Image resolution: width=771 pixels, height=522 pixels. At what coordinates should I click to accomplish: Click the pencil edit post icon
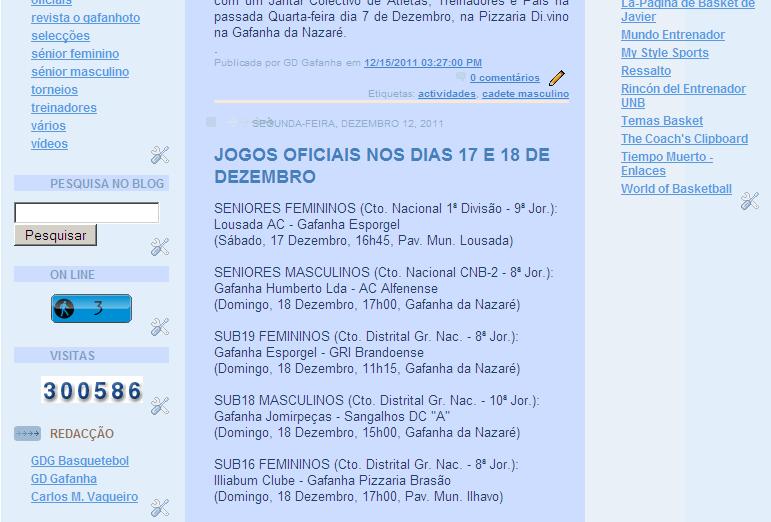tap(557, 78)
